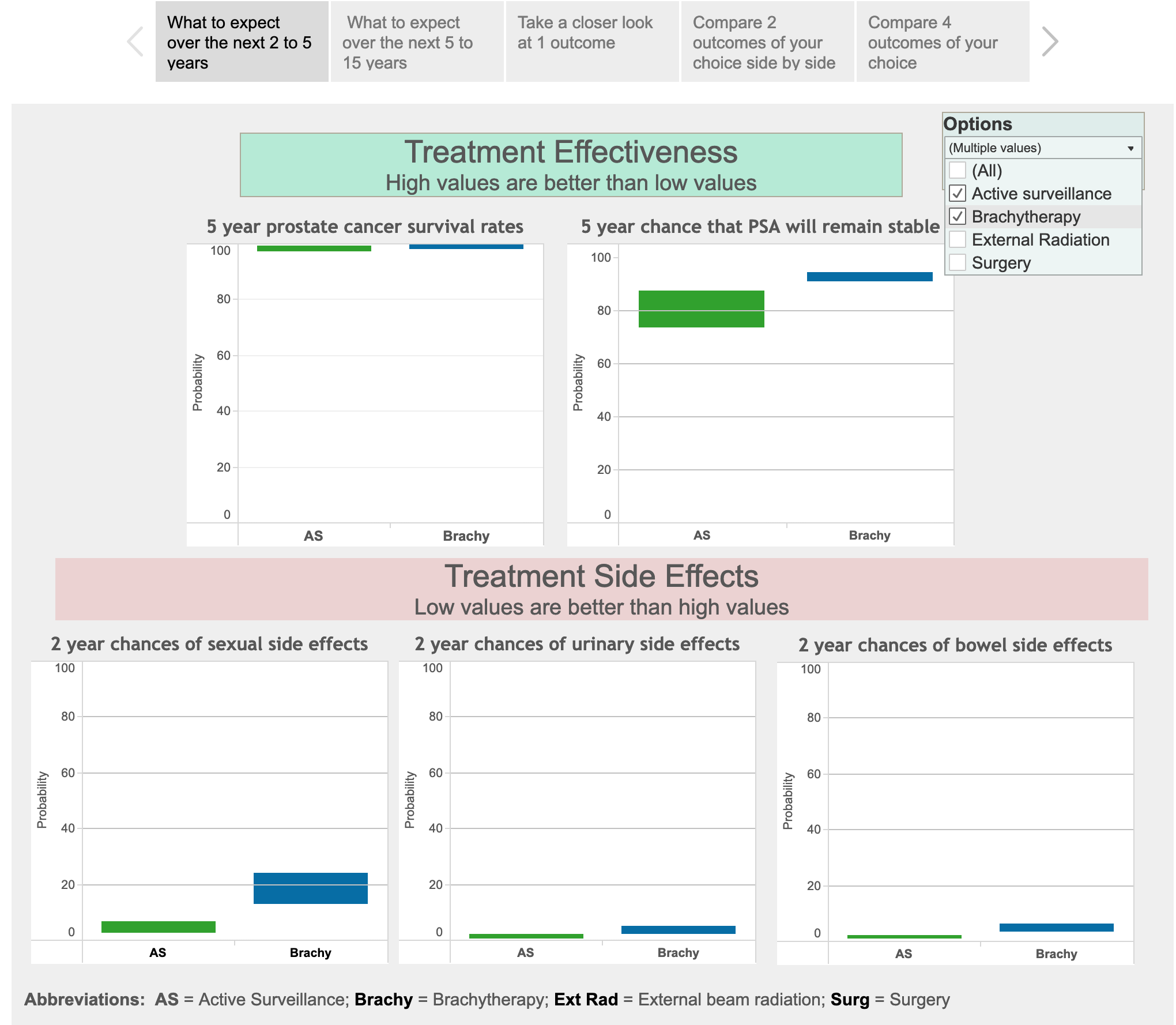Check the (All) options checkbox
This screenshot has height=1025, width=1176.
coord(958,171)
